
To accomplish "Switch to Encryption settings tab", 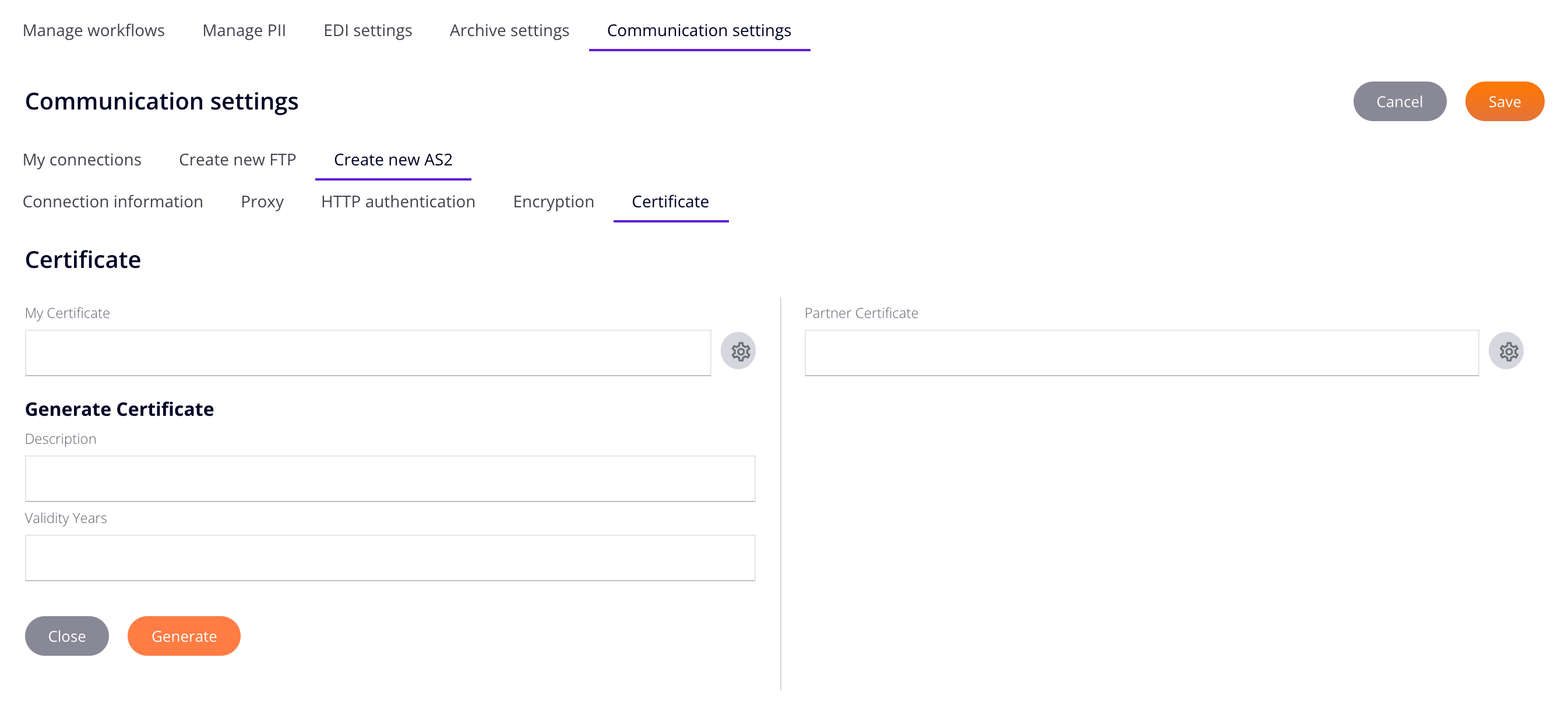I will click(x=553, y=201).
